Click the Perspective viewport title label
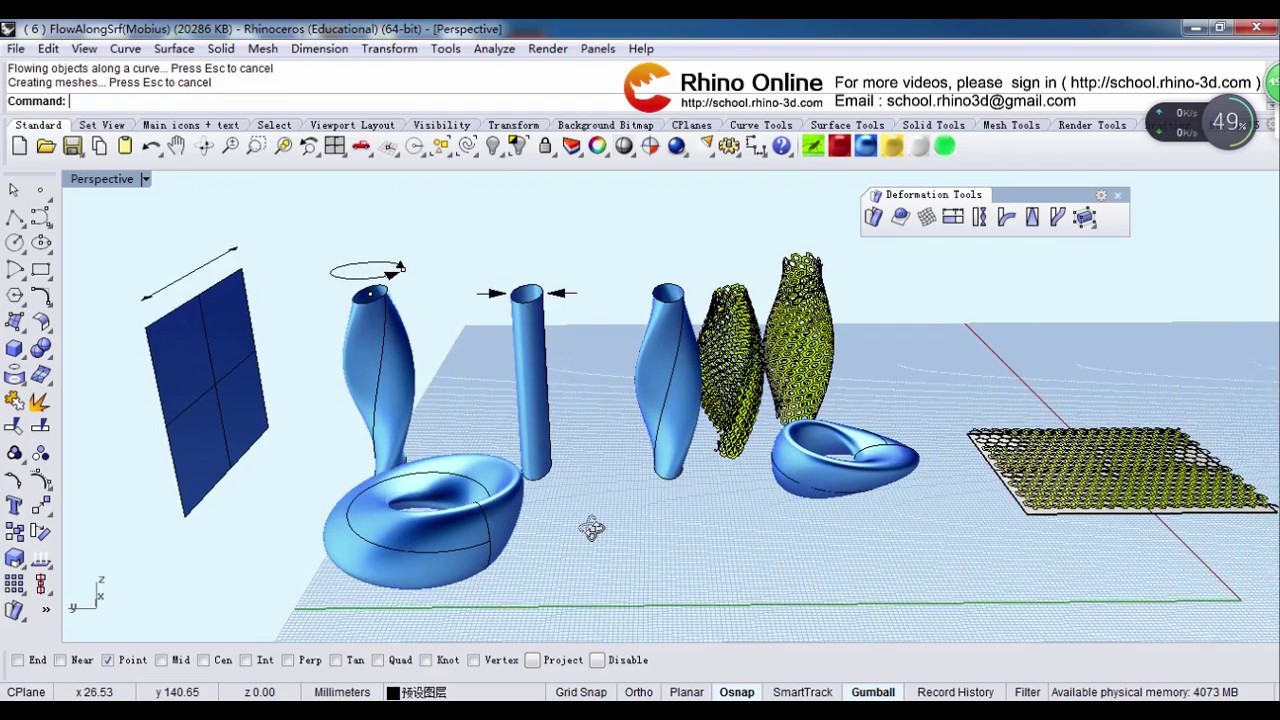The height and width of the screenshot is (720, 1280). click(102, 179)
